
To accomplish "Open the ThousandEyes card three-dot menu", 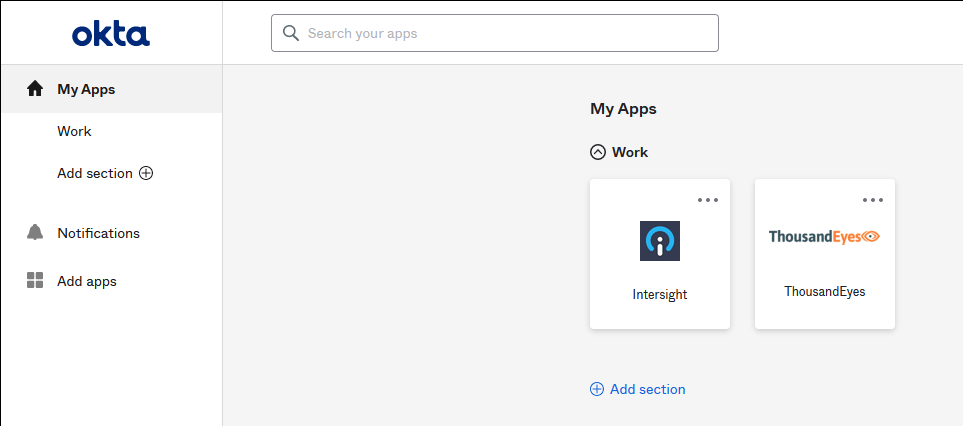I will point(872,200).
